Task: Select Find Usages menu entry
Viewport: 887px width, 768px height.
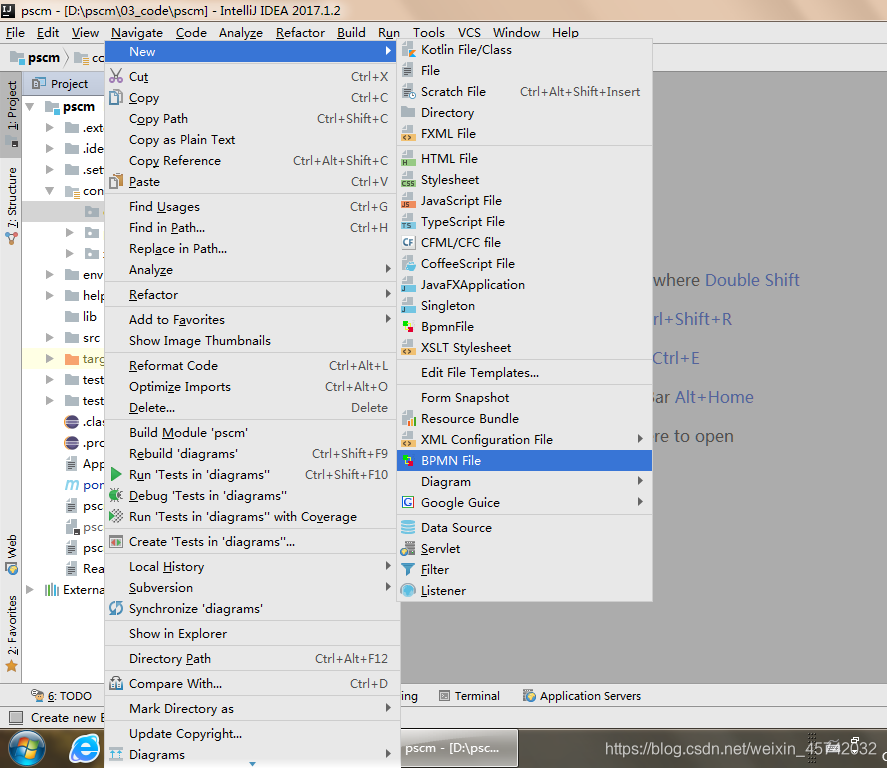Action: tap(252, 207)
